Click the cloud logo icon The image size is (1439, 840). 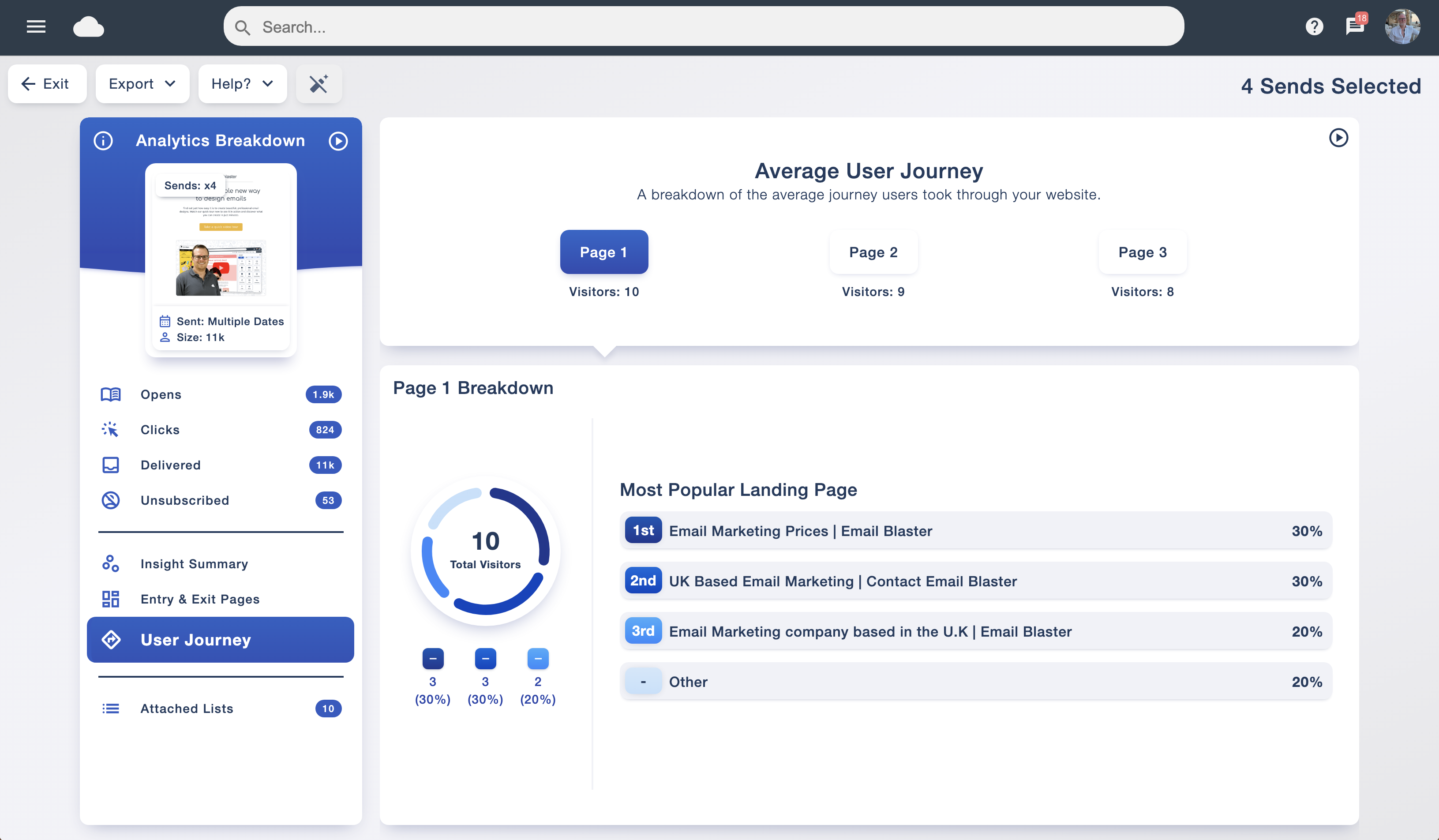click(89, 27)
